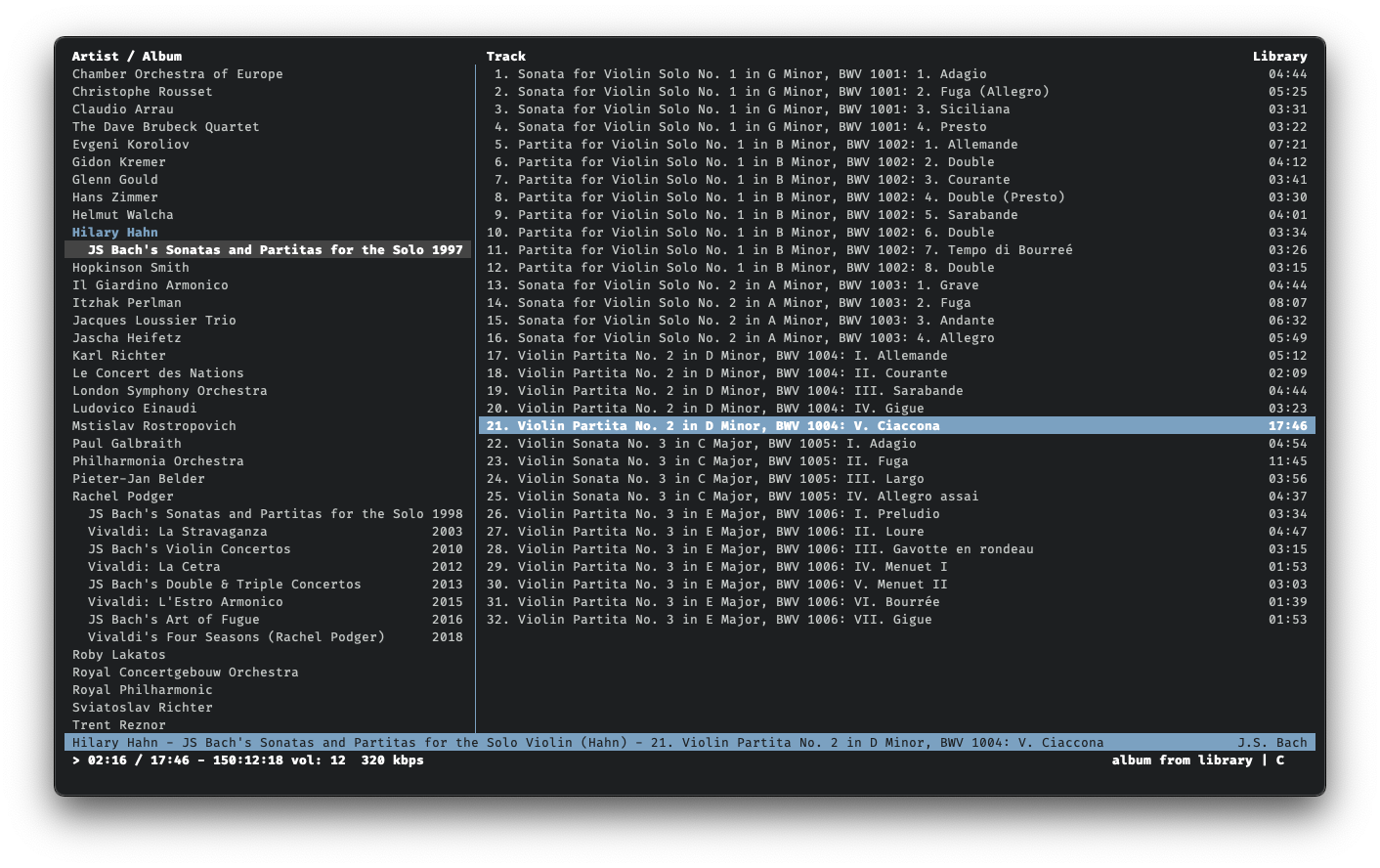Select track 20, BWV 1004 Gigue
This screenshot has width=1380, height=868.
coord(896,409)
